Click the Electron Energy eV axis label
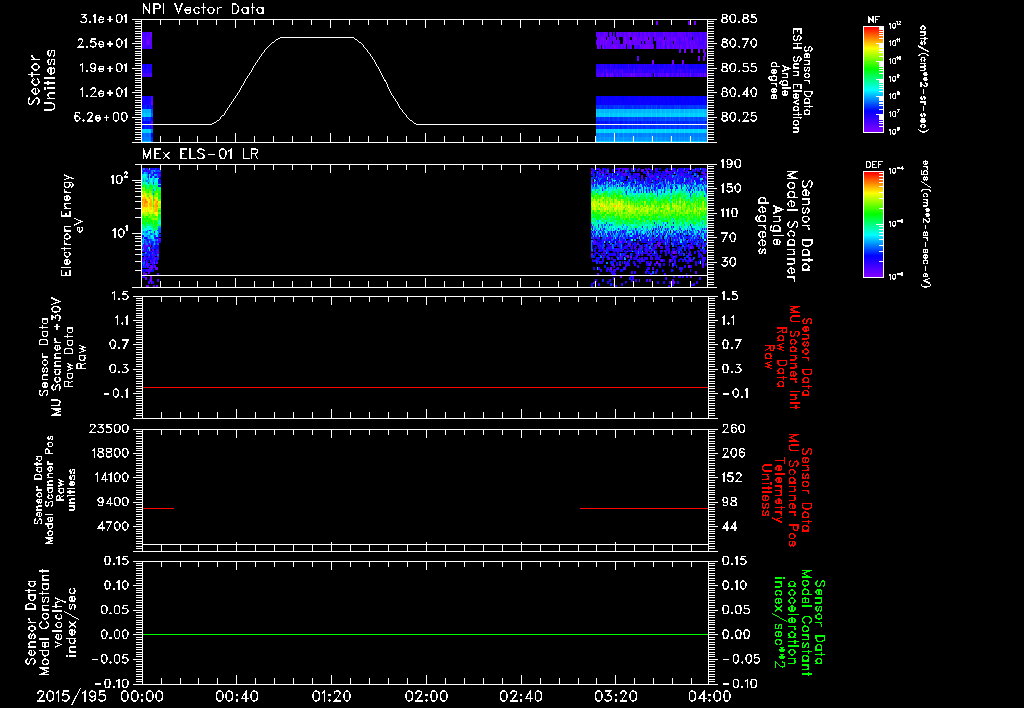Viewport: 1024px width, 708px height. coord(72,225)
